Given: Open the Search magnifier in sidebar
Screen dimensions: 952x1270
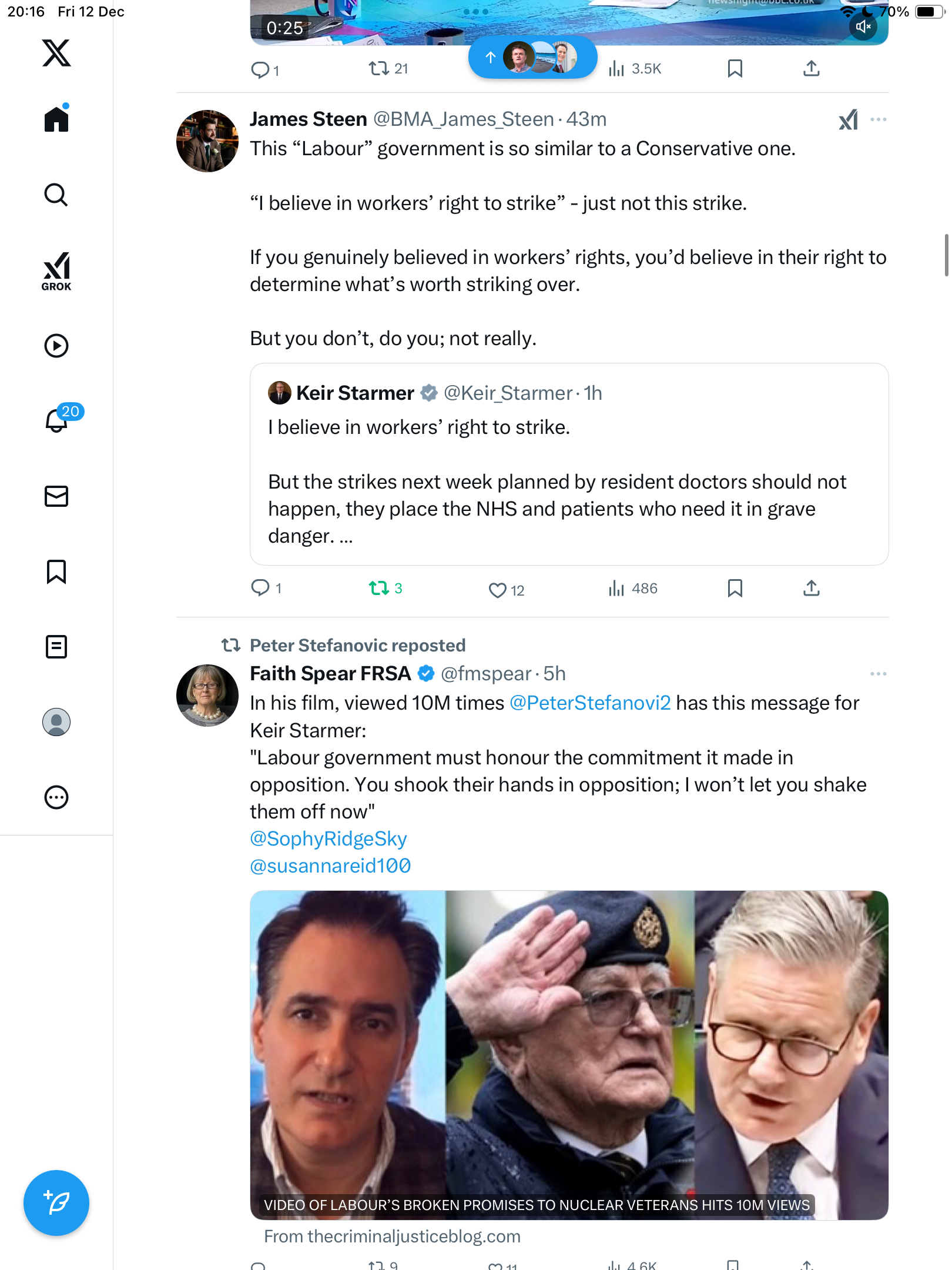Looking at the screenshot, I should [56, 195].
